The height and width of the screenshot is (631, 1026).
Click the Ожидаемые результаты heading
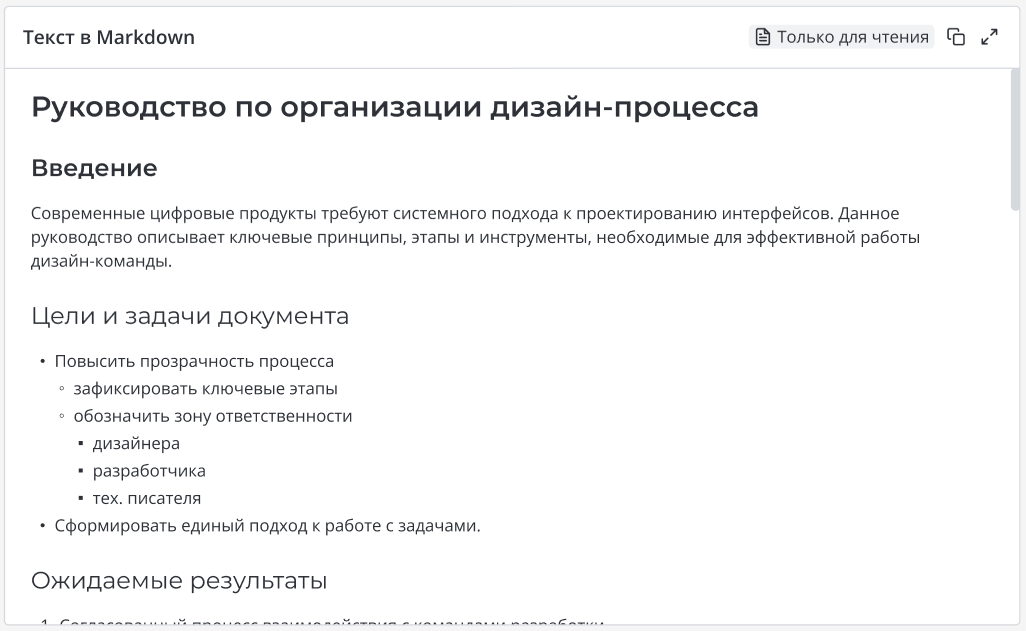pos(179,580)
